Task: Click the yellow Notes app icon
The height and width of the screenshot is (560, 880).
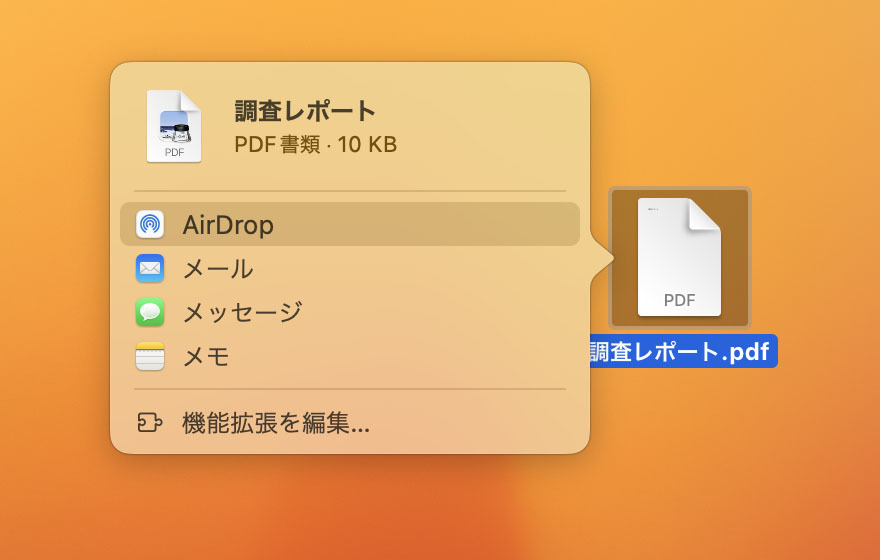Action: (150, 356)
